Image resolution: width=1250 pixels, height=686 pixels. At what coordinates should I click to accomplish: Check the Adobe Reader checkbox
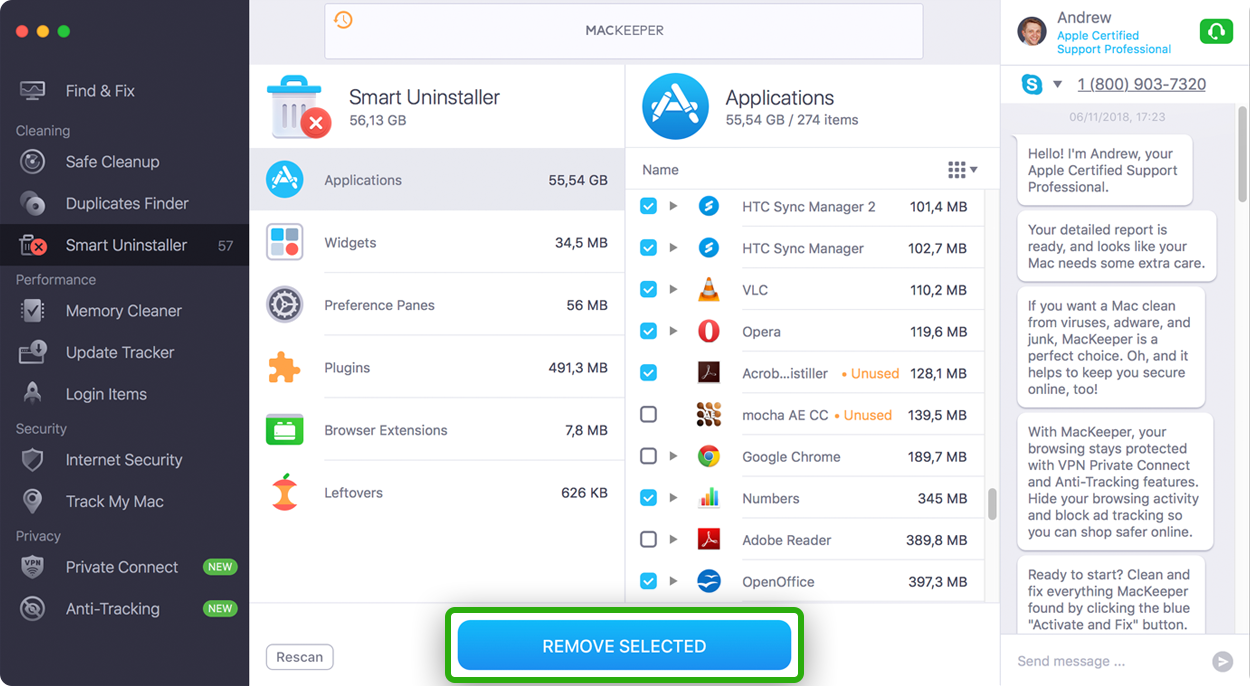pos(648,540)
